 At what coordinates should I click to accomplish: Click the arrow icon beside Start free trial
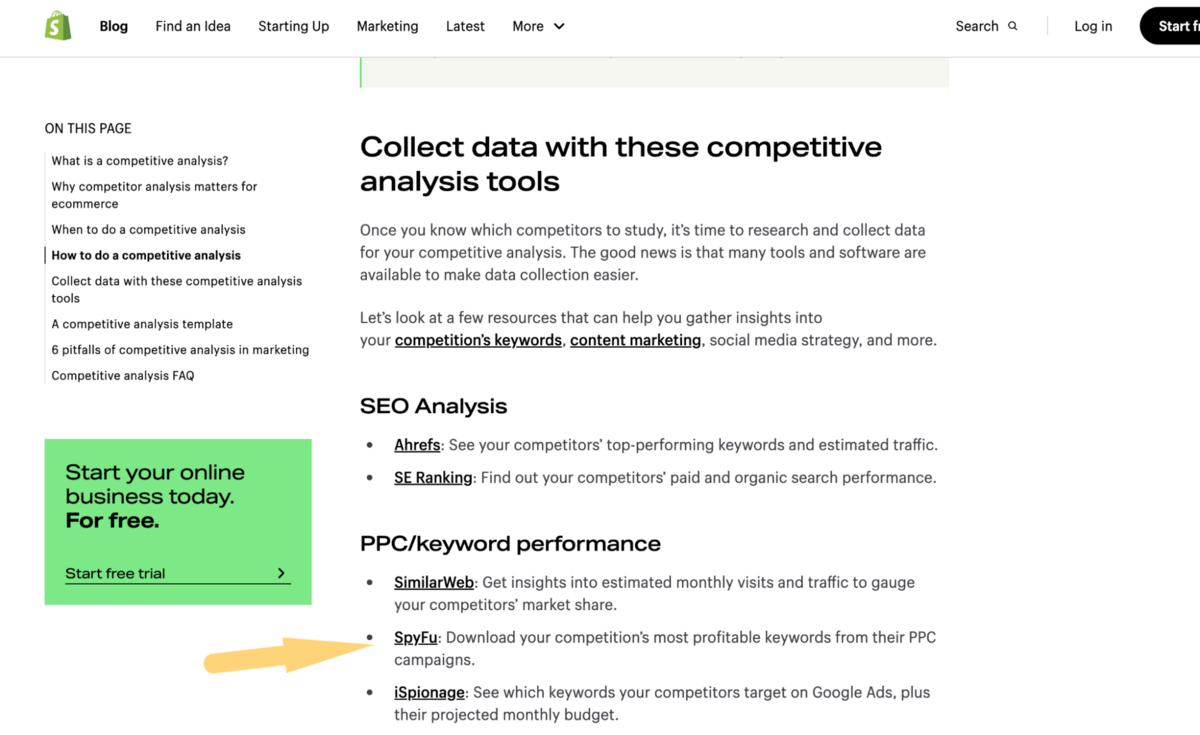click(x=281, y=573)
